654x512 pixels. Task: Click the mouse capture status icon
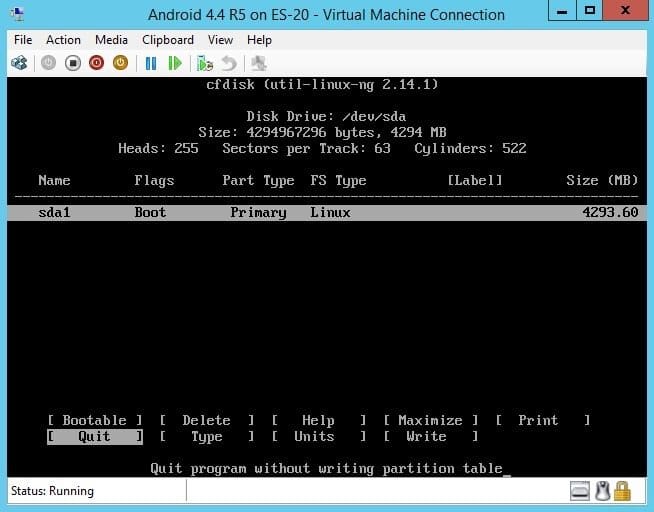click(x=602, y=491)
